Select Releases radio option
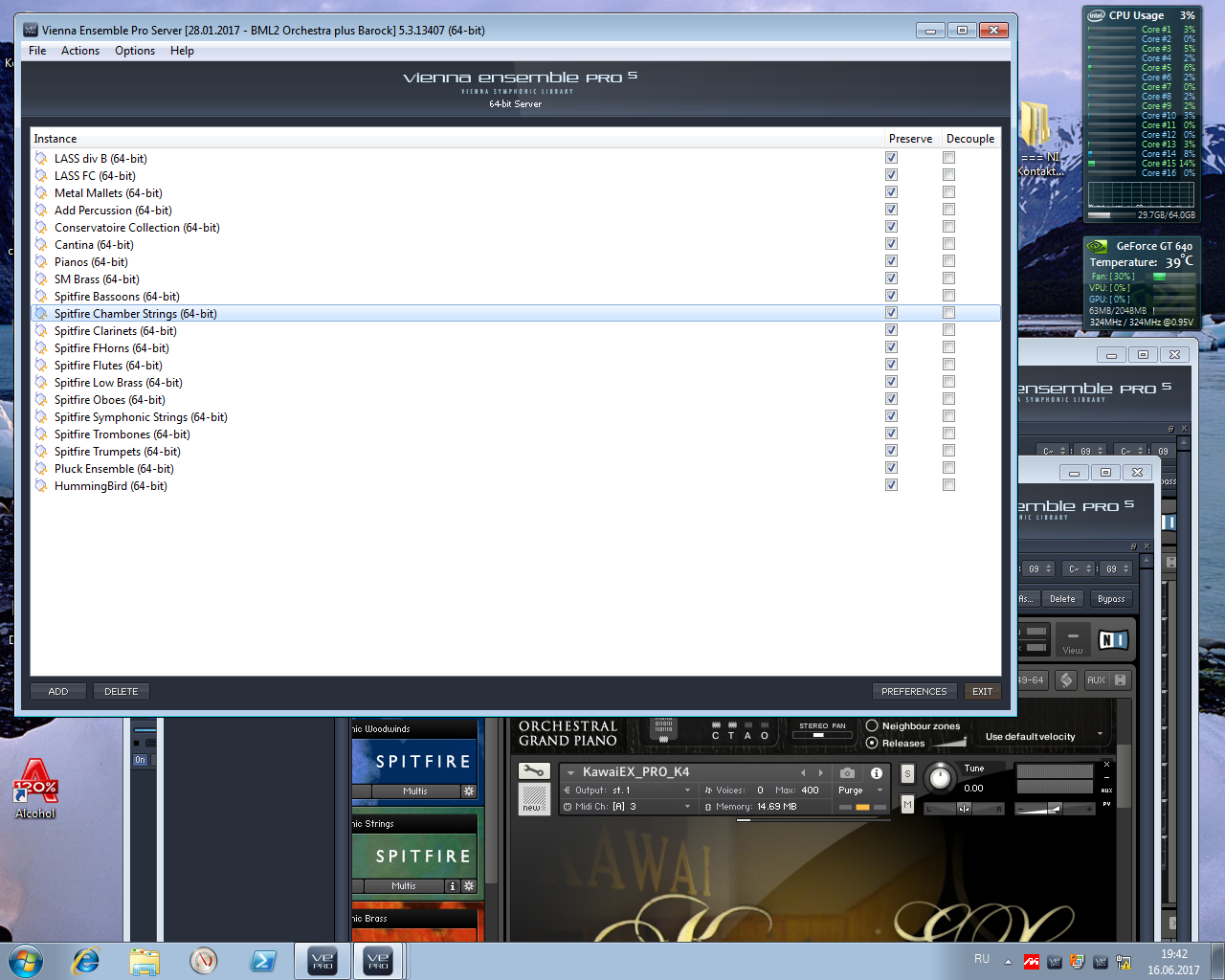 pyautogui.click(x=872, y=743)
